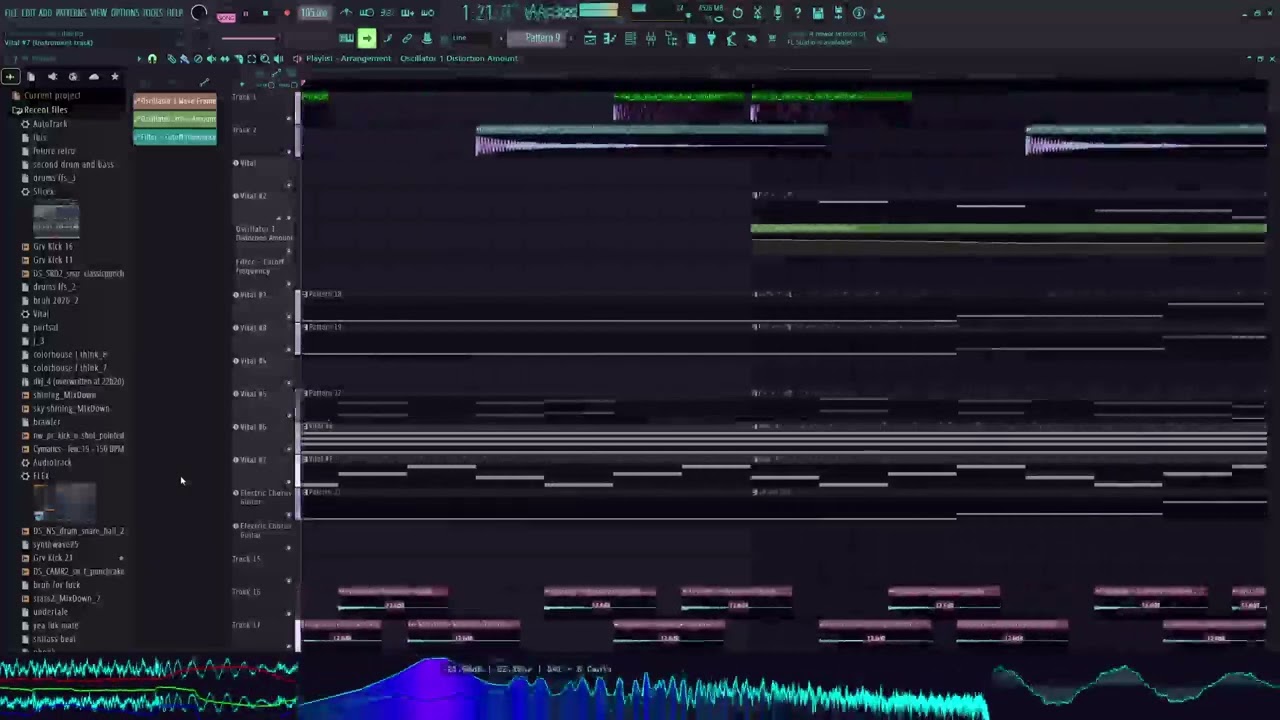The width and height of the screenshot is (1280, 720).
Task: Open the VIEW menu
Action: pos(98,13)
